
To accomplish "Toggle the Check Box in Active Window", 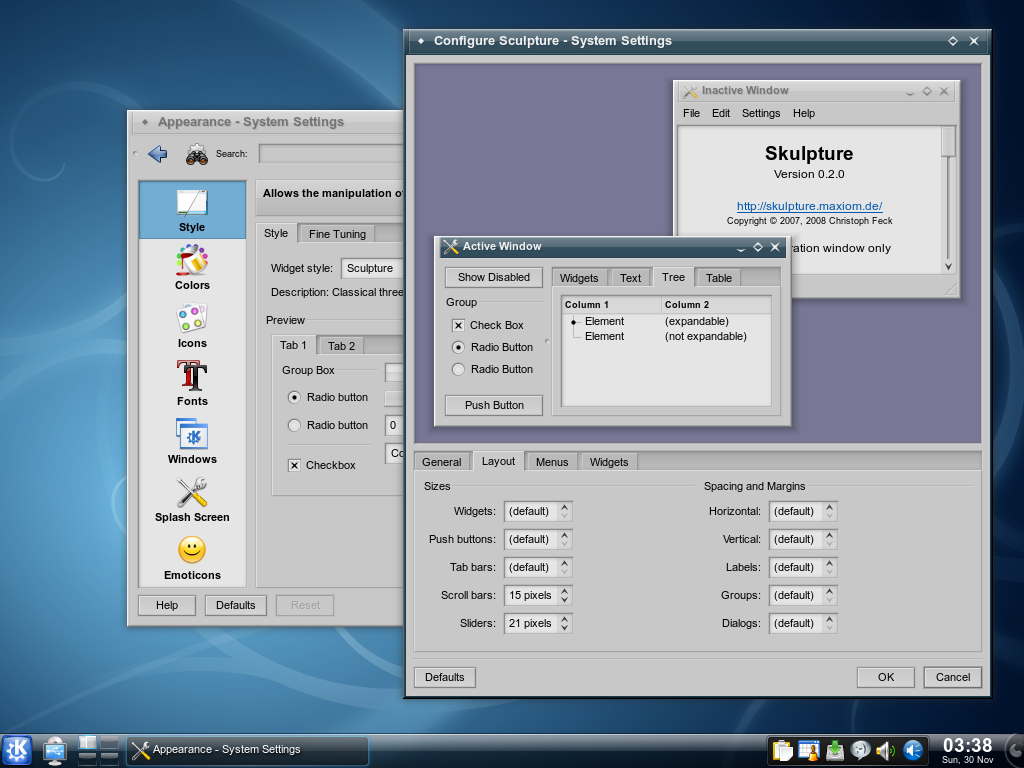I will 458,325.
